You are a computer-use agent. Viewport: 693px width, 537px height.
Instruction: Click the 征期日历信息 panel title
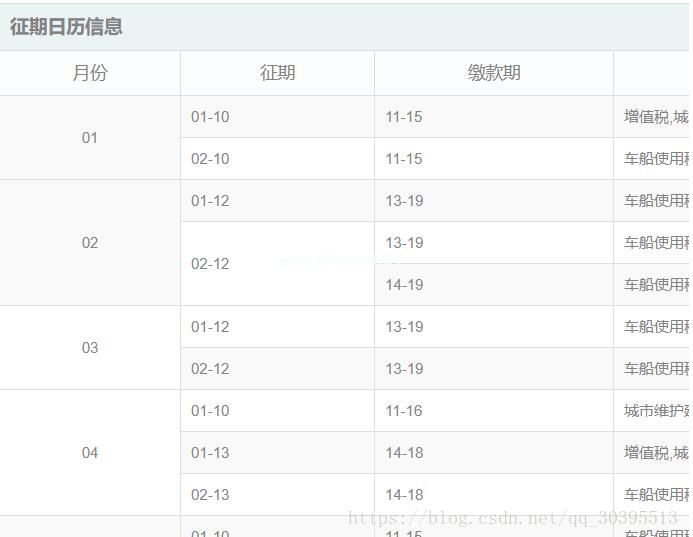click(66, 27)
